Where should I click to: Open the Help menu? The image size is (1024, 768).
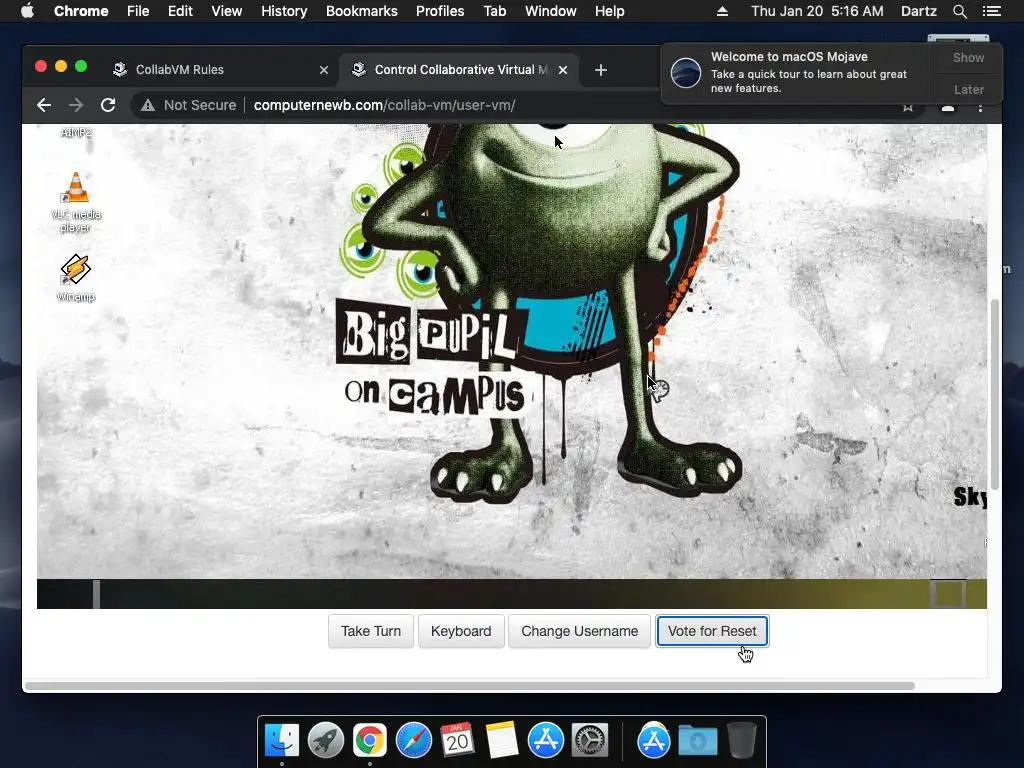(x=609, y=11)
